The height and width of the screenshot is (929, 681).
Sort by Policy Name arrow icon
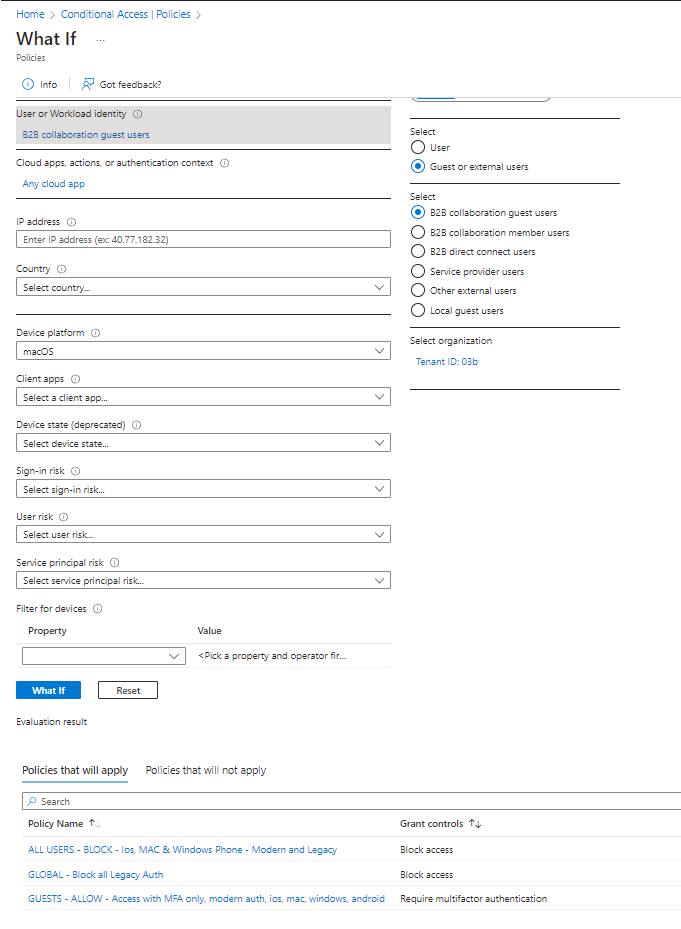(95, 824)
